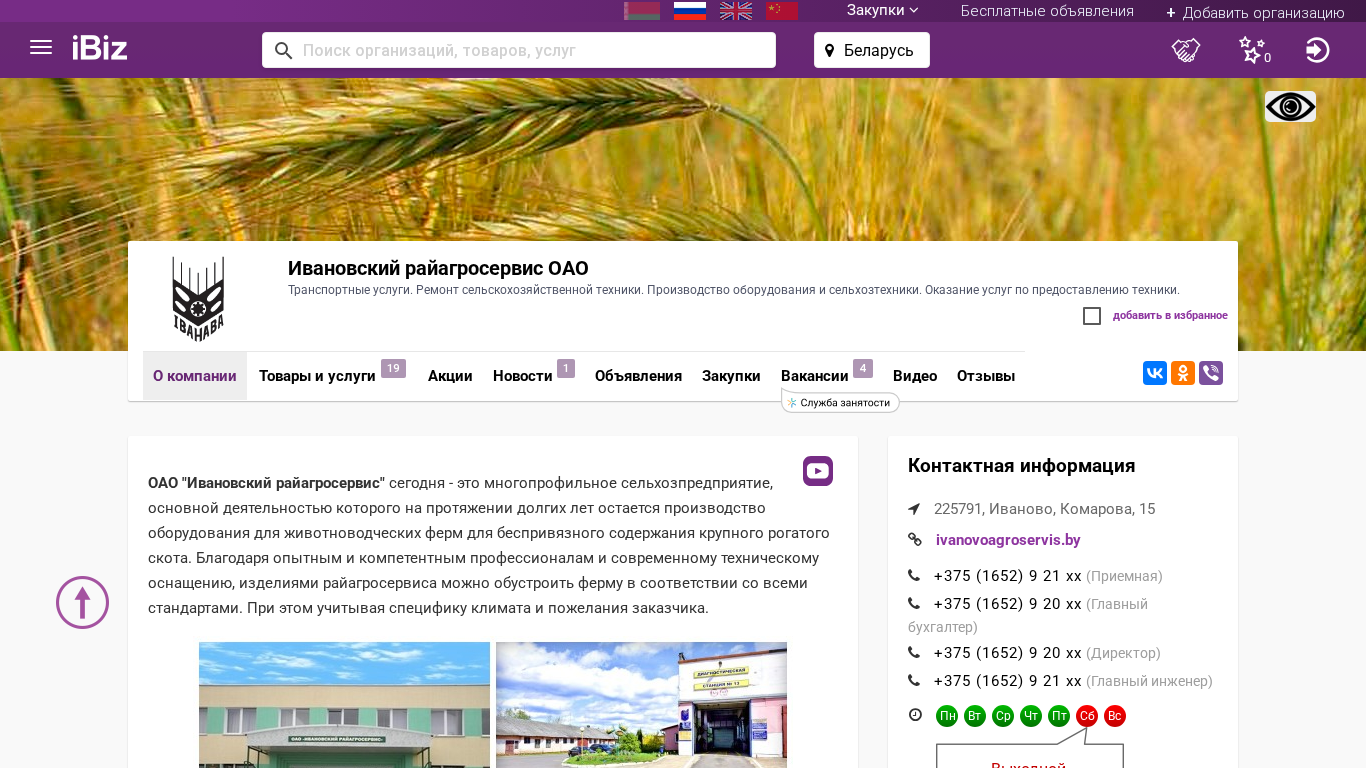This screenshot has width=1366, height=768.
Task: Visit ivanovoagroservis.by website link
Action: (1008, 540)
